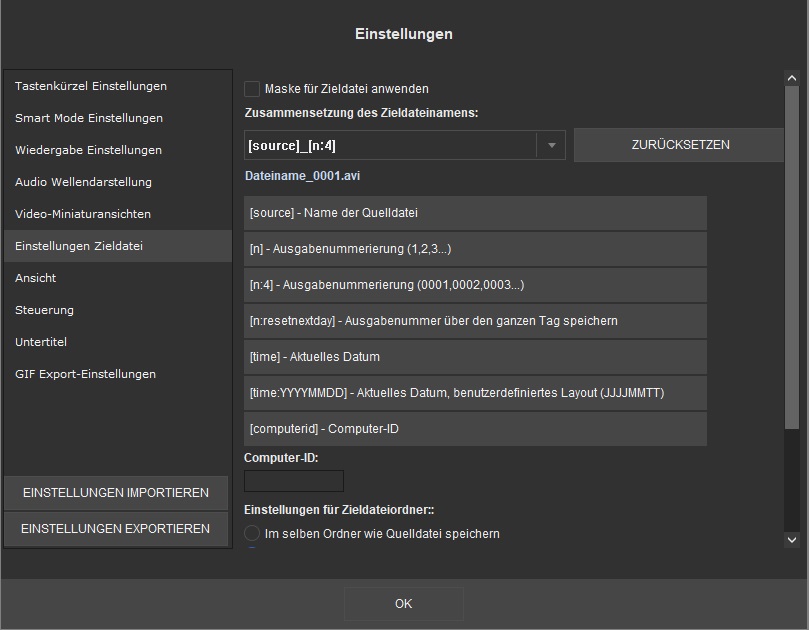Open Tastenkürzel Einstellungen section

pyautogui.click(x=91, y=86)
